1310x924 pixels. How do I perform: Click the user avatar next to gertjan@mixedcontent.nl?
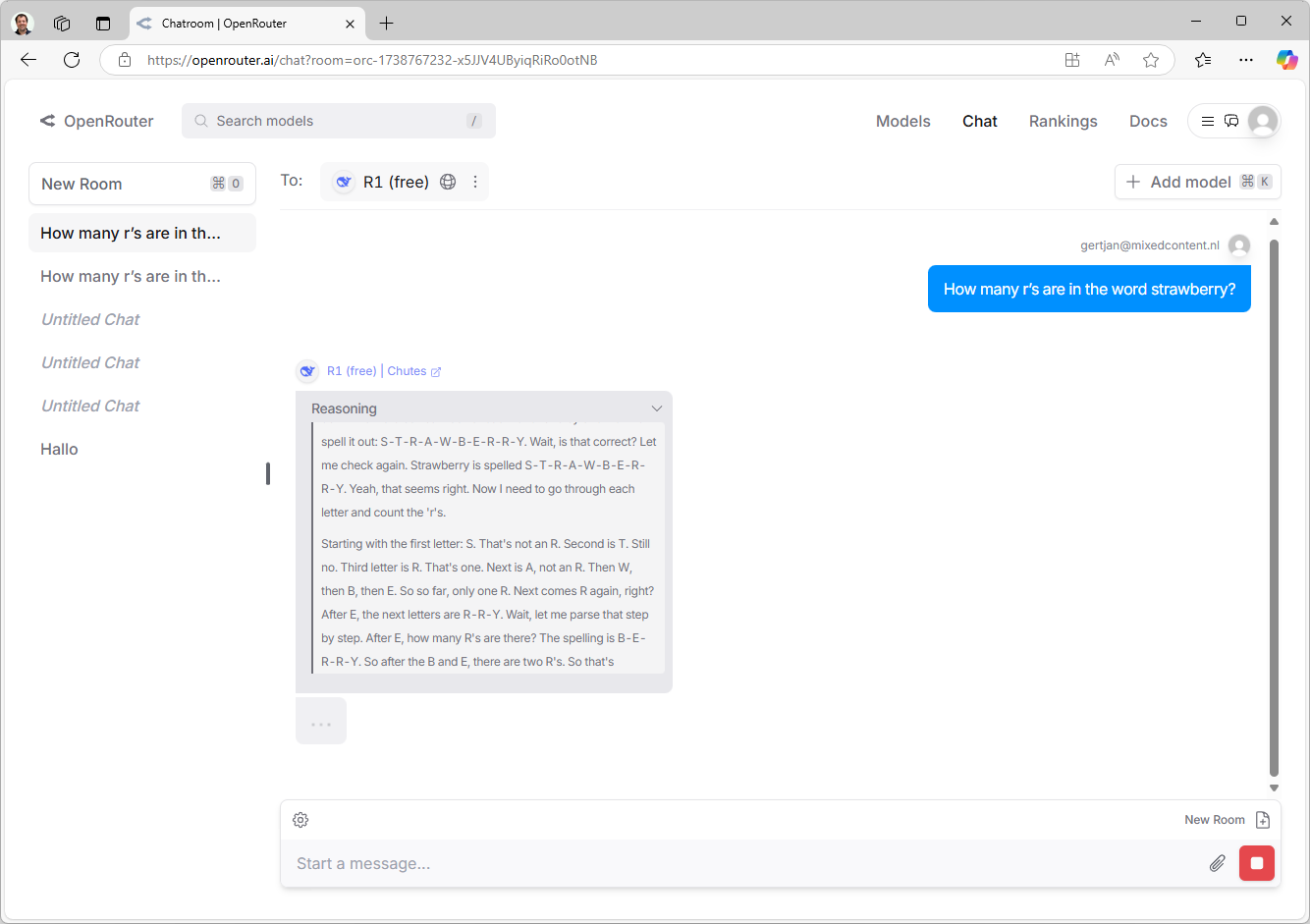[x=1239, y=245]
